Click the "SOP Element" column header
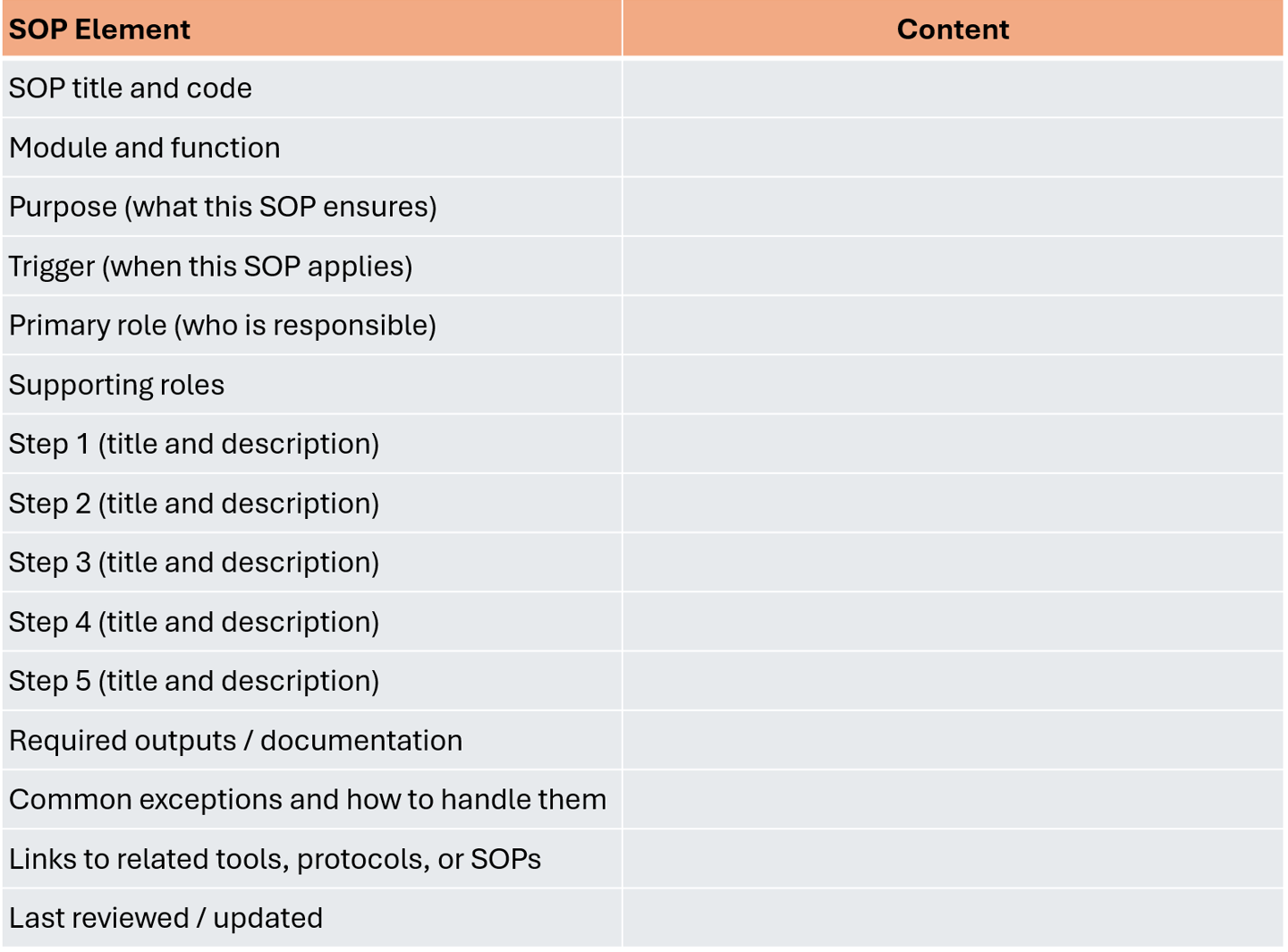 click(99, 30)
